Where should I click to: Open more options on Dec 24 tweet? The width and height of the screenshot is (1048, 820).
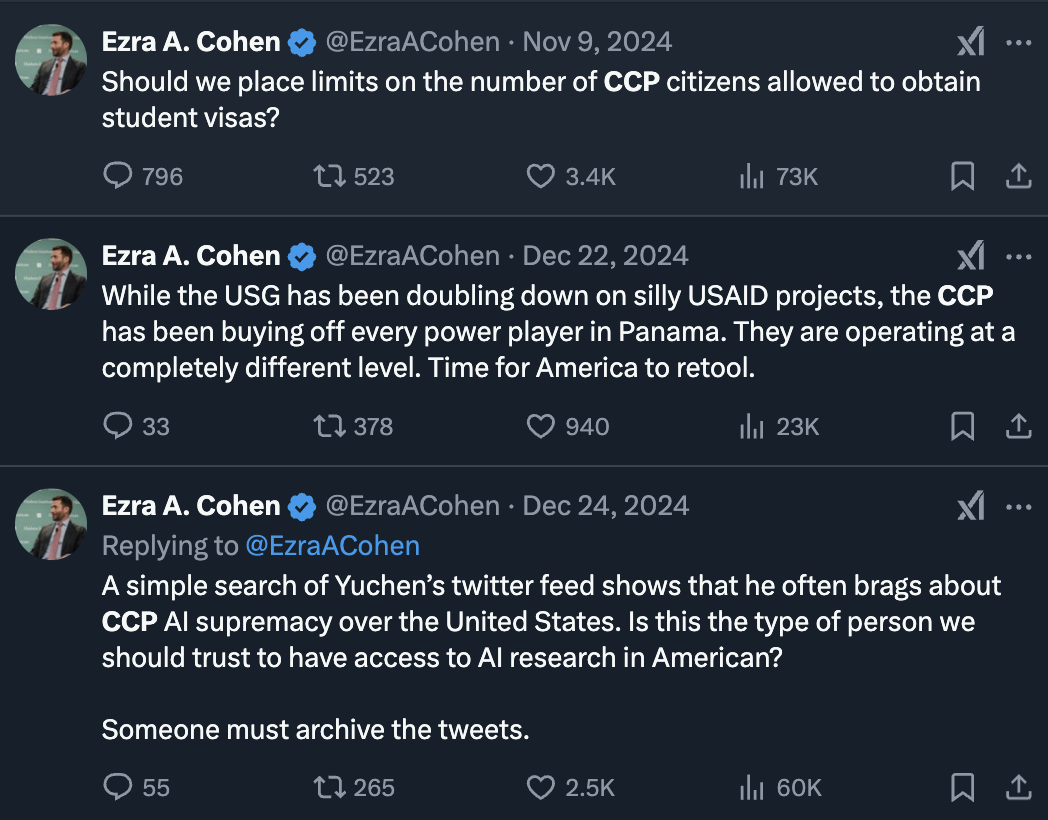pyautogui.click(x=1018, y=506)
